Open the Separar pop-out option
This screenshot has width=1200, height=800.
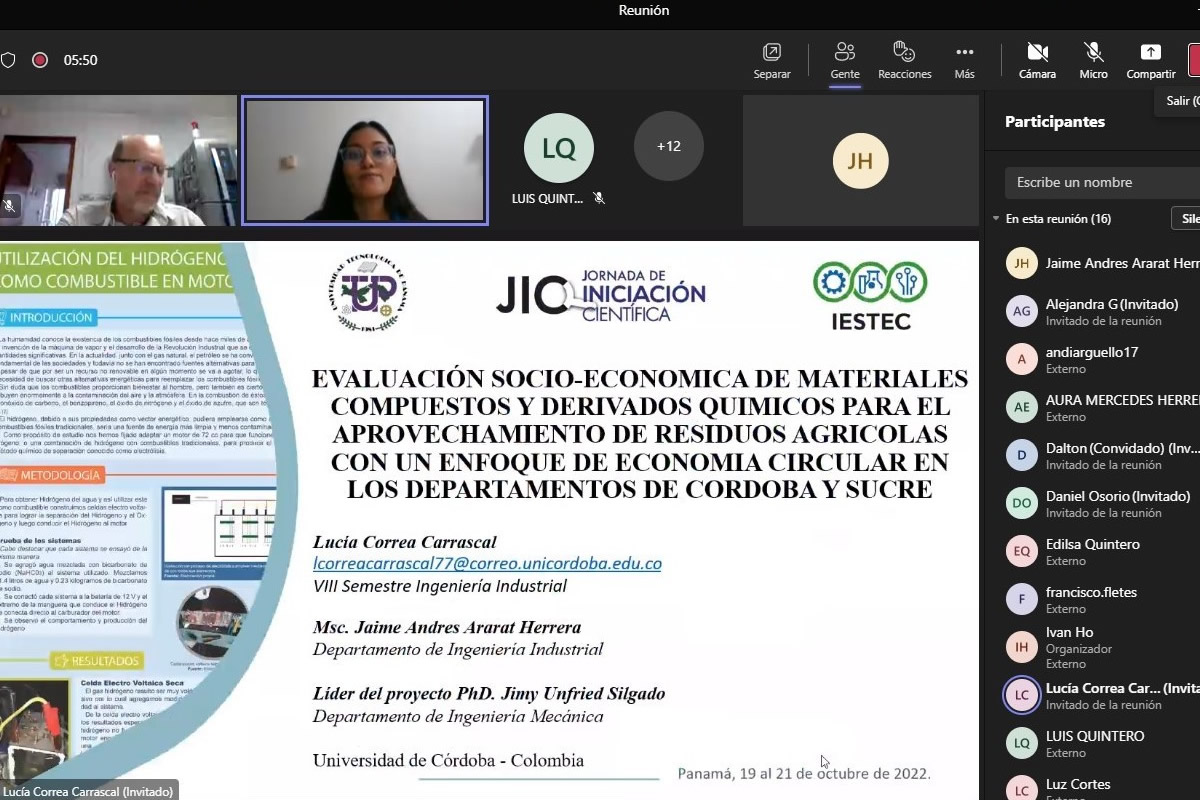(772, 61)
